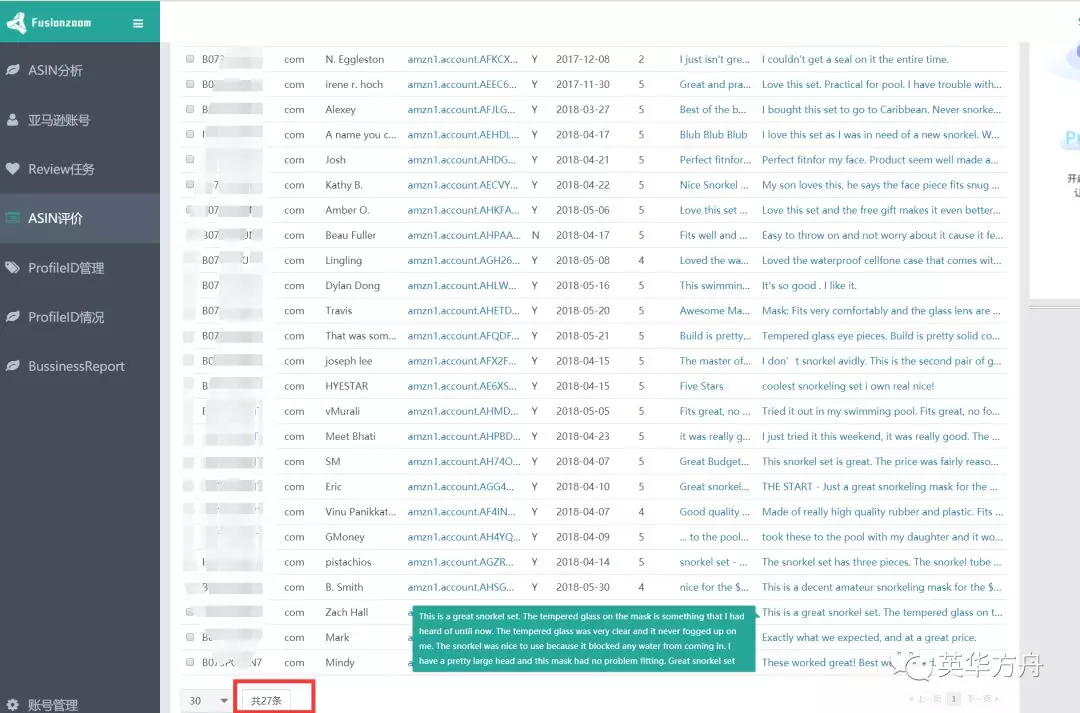The height and width of the screenshot is (713, 1080).
Task: Open amzn1.account.AHPAA... profile link
Action: coord(464,235)
